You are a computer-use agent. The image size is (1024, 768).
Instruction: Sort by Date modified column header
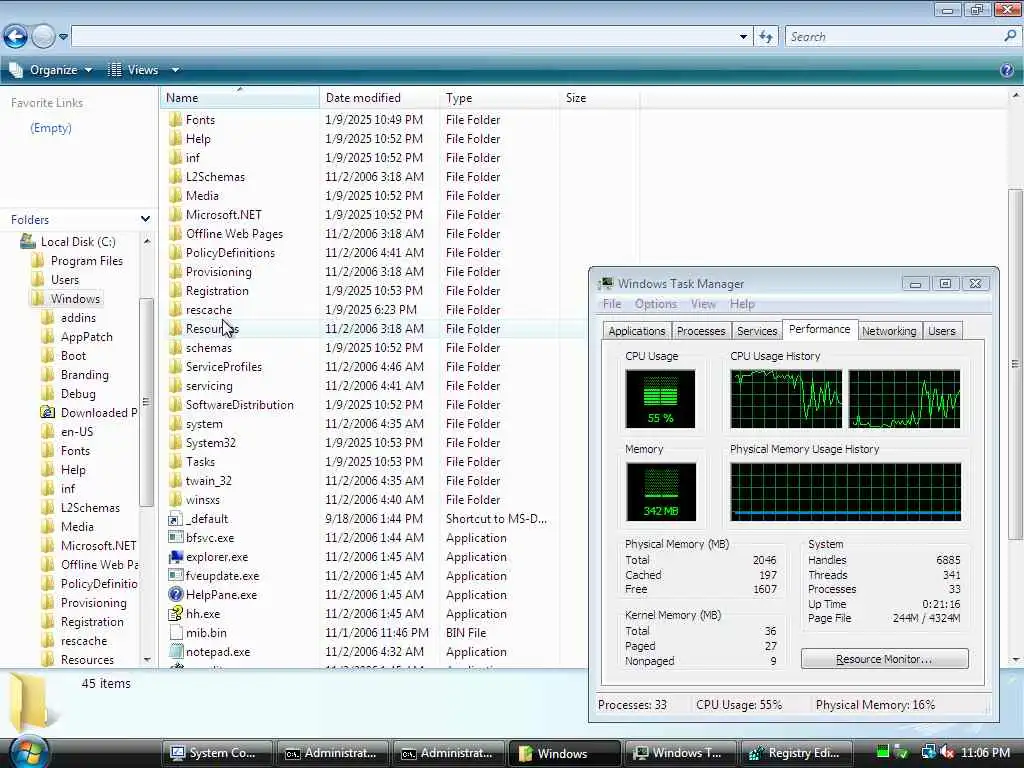379,98
